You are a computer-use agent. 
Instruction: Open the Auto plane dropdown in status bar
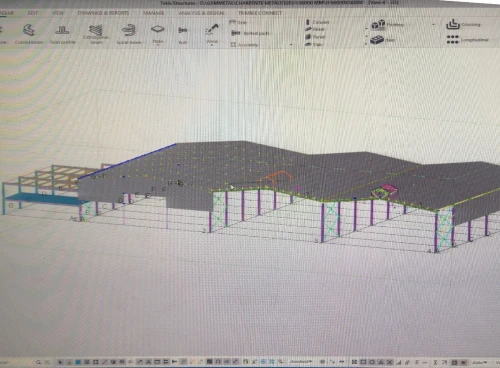(x=479, y=362)
